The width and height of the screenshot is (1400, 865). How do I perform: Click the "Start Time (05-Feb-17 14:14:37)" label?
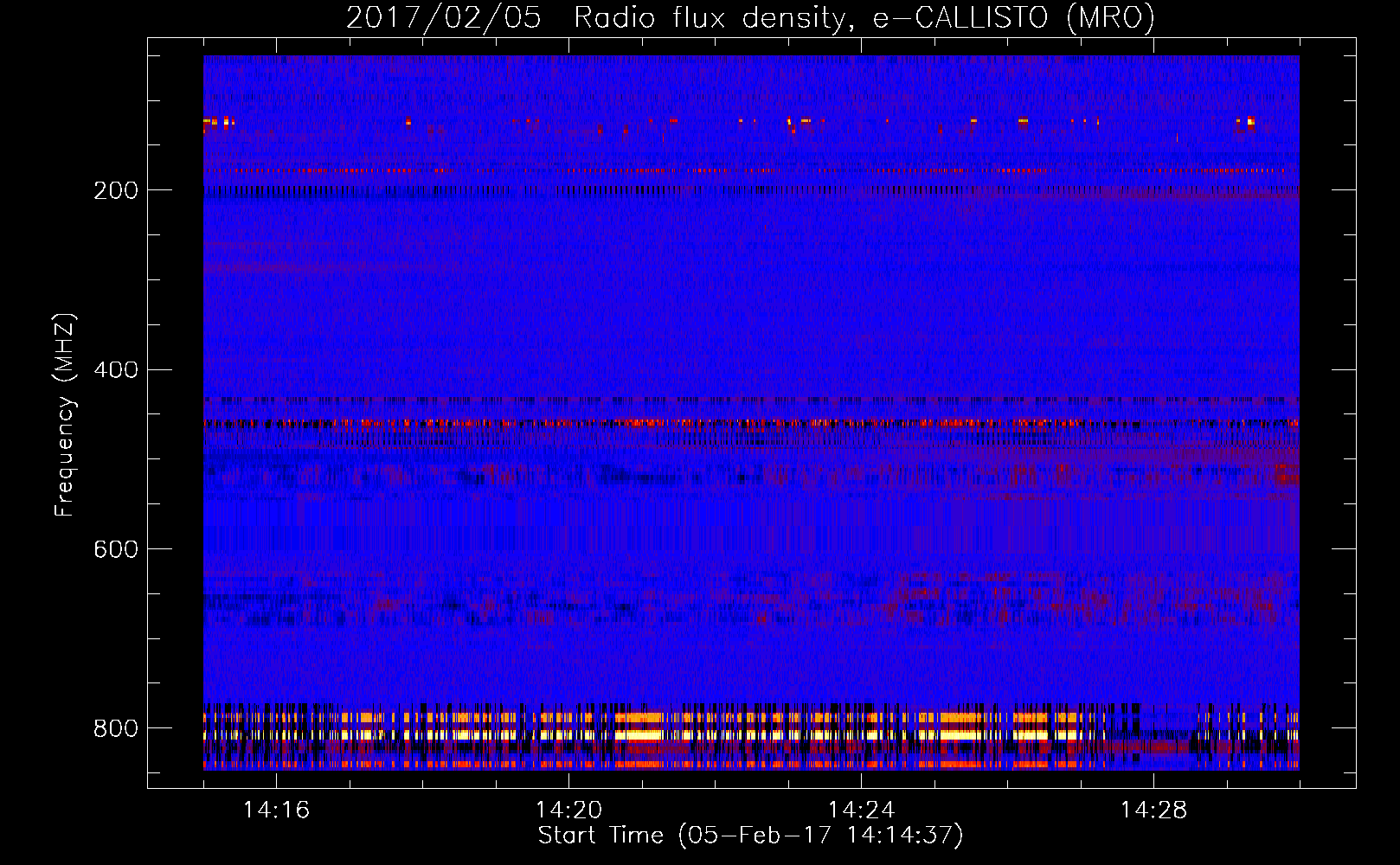coord(750,836)
